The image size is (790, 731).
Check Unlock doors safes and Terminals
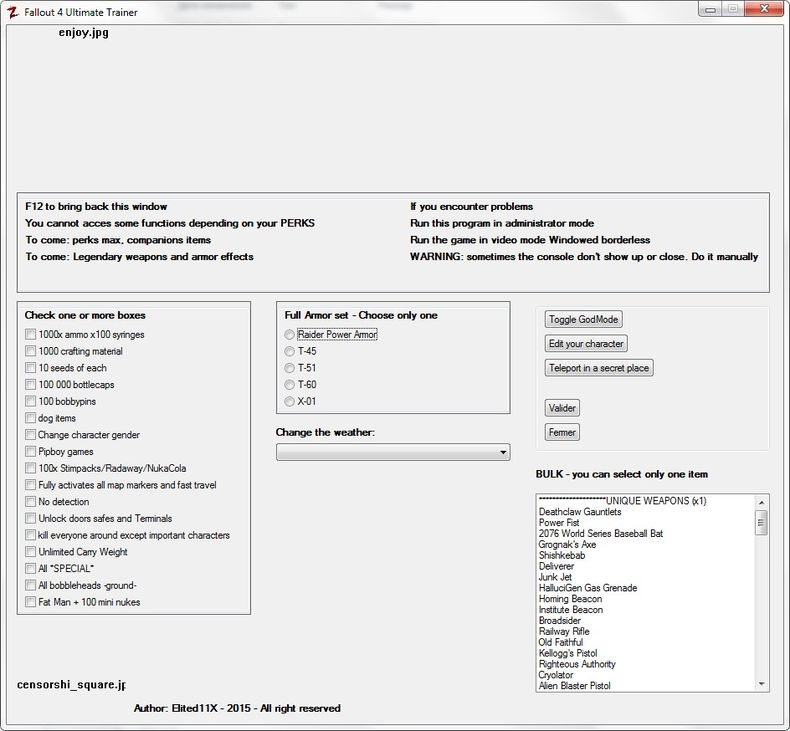(x=31, y=518)
